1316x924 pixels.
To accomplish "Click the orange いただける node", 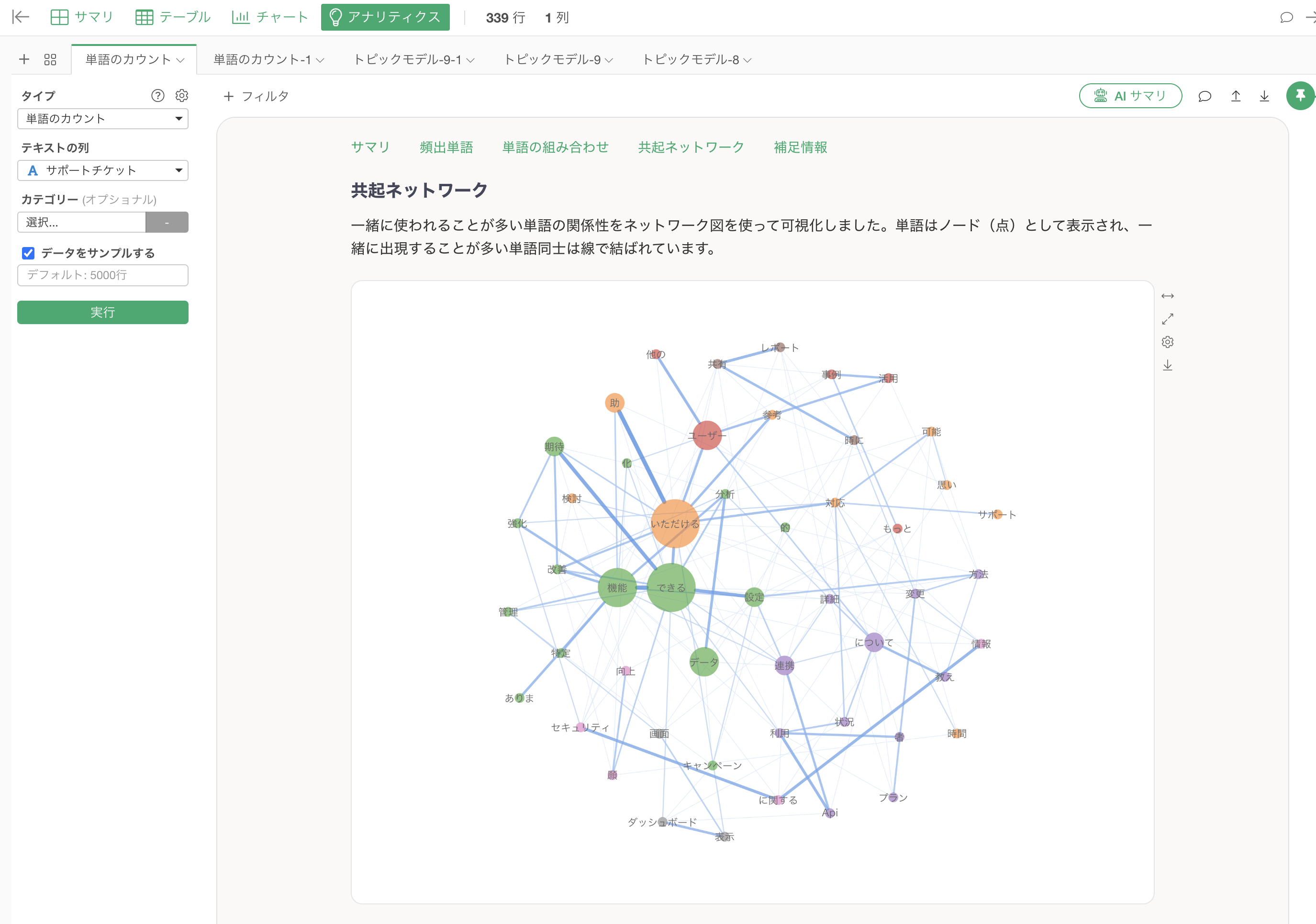I will [675, 524].
